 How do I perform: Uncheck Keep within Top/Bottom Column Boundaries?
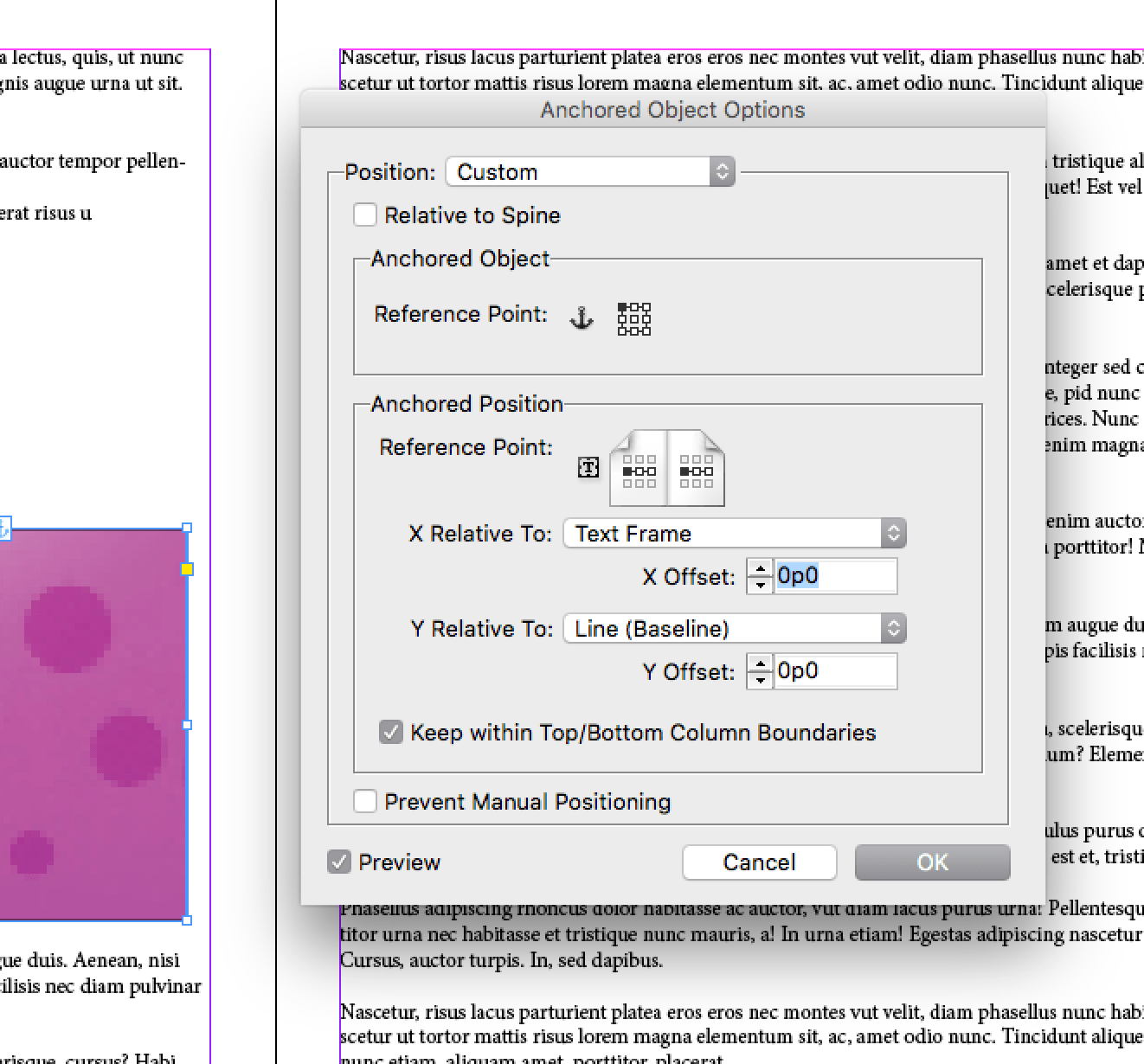point(390,732)
